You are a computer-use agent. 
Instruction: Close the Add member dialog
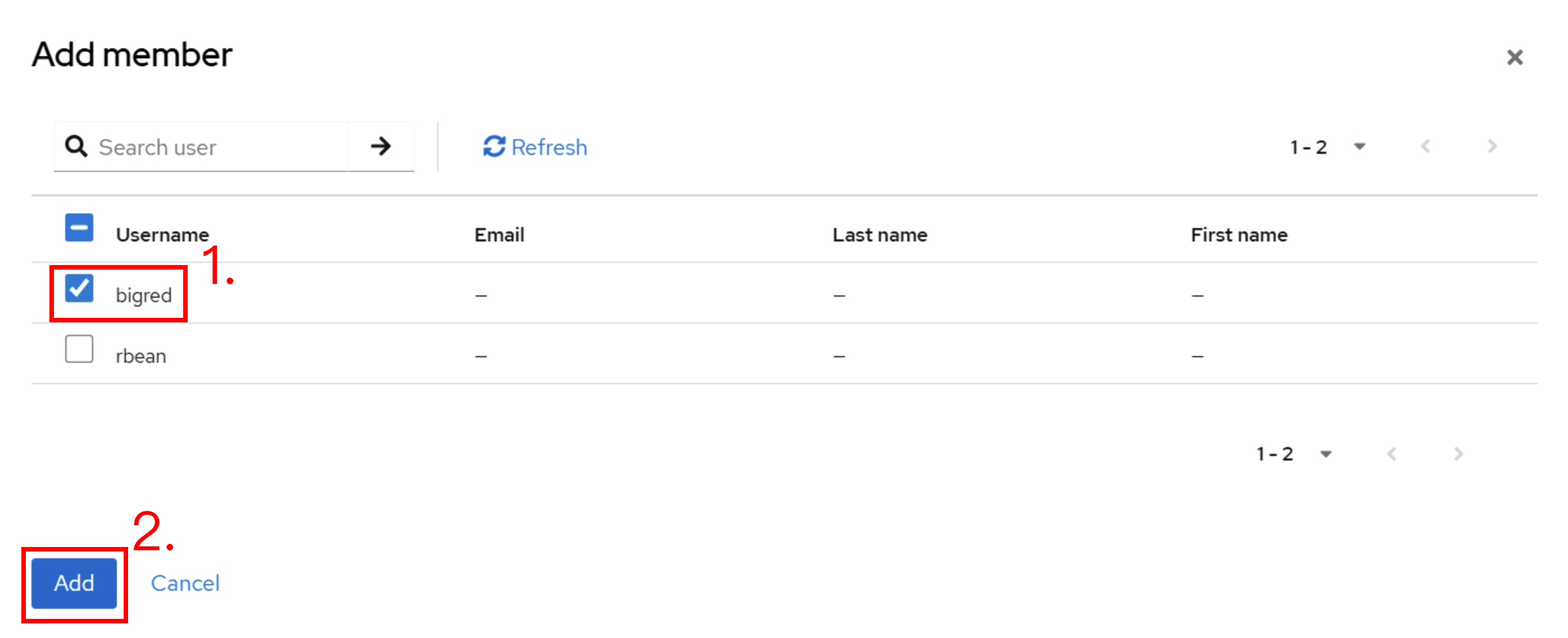pos(1515,57)
